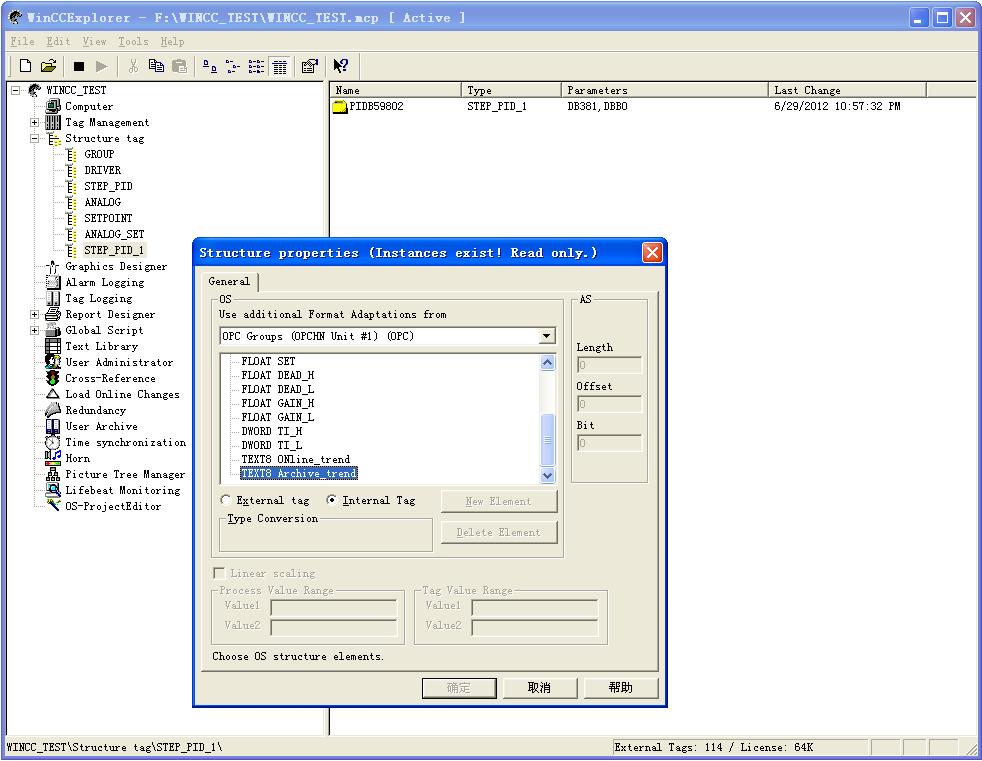Click the Bit input field

(609, 443)
